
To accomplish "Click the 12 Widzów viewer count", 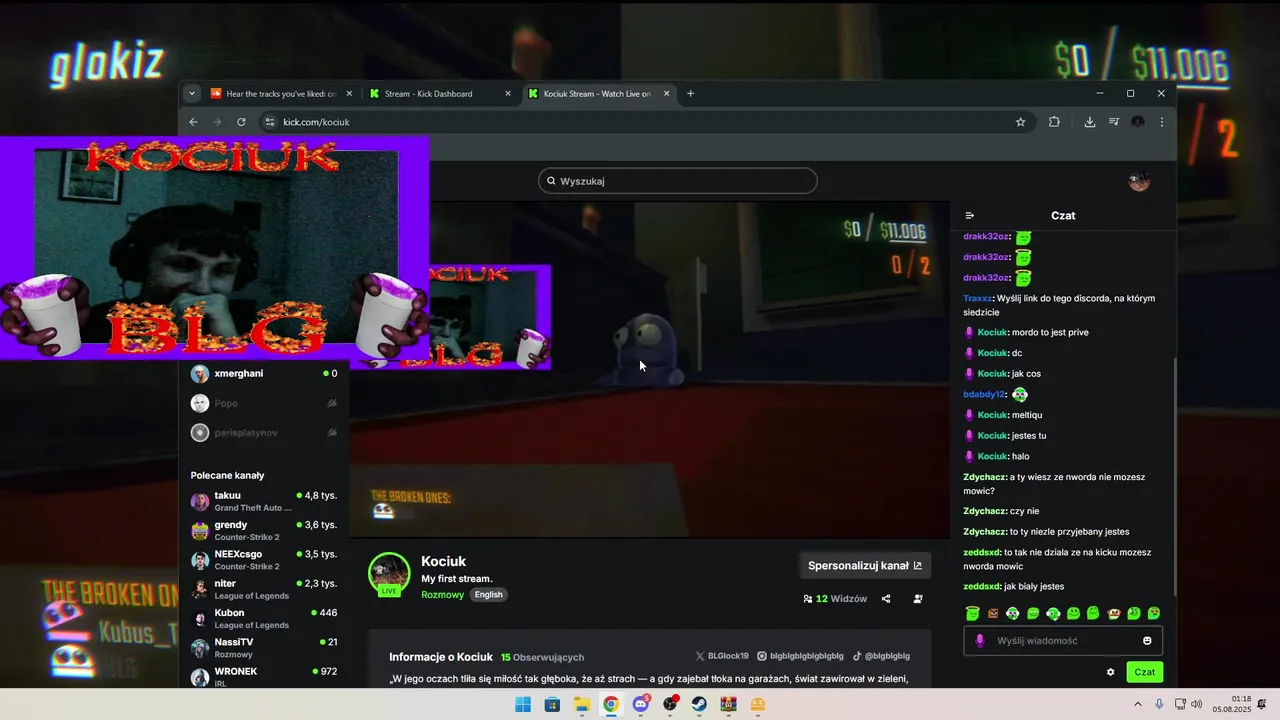I will [x=835, y=599].
